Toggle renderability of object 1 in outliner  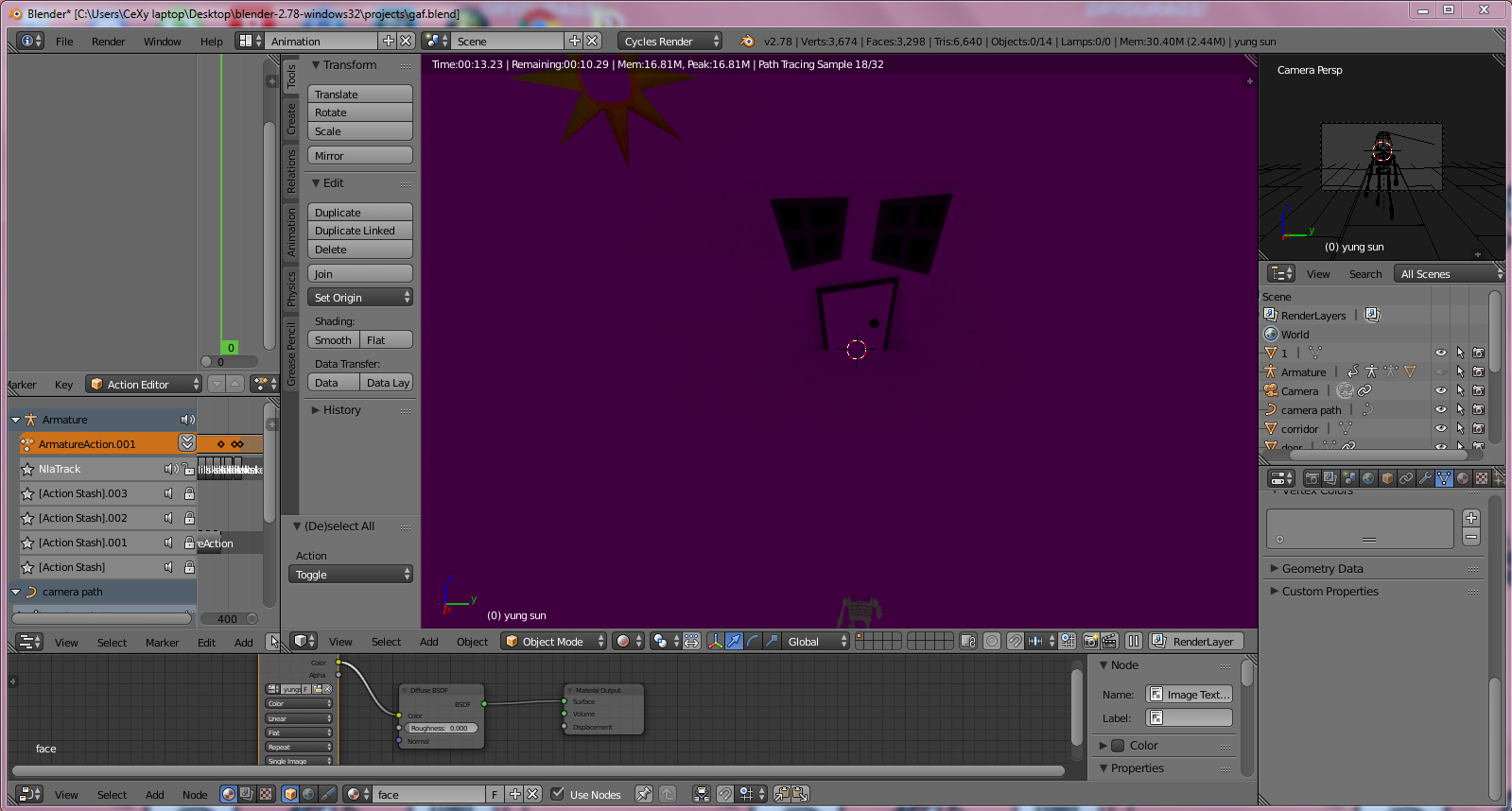pos(1479,353)
